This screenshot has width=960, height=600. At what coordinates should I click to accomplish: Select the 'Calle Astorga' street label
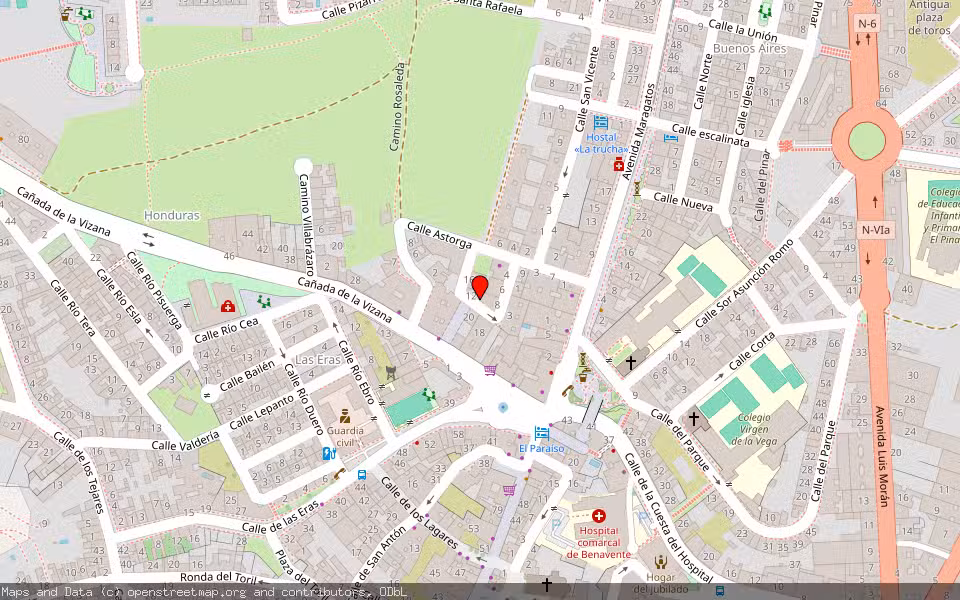440,234
